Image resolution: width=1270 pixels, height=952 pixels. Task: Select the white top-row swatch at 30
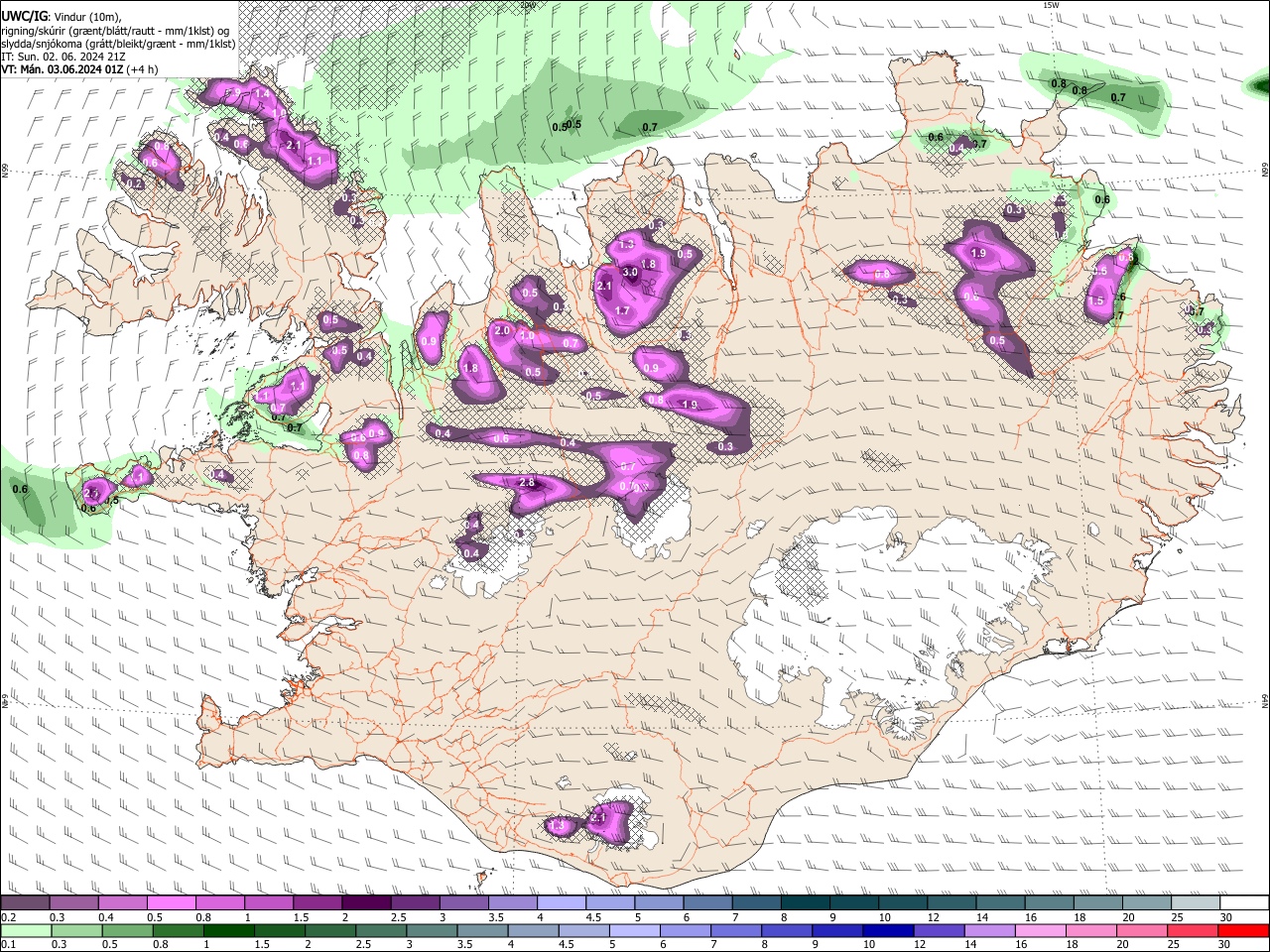pyautogui.click(x=1244, y=903)
